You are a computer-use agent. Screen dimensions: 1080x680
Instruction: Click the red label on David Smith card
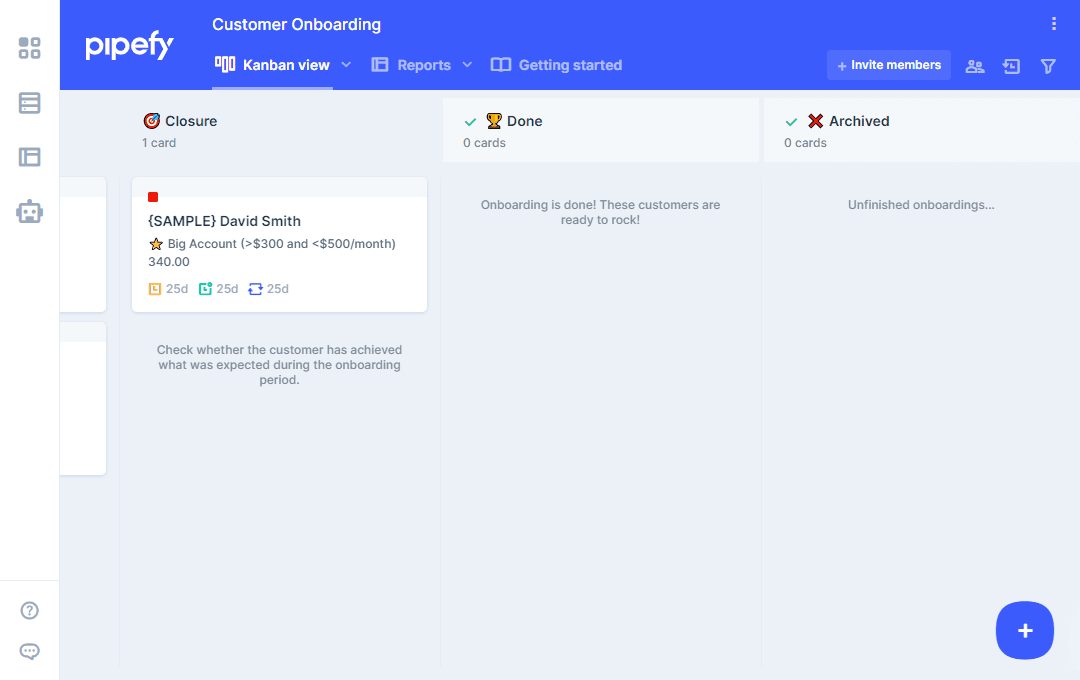click(x=153, y=197)
